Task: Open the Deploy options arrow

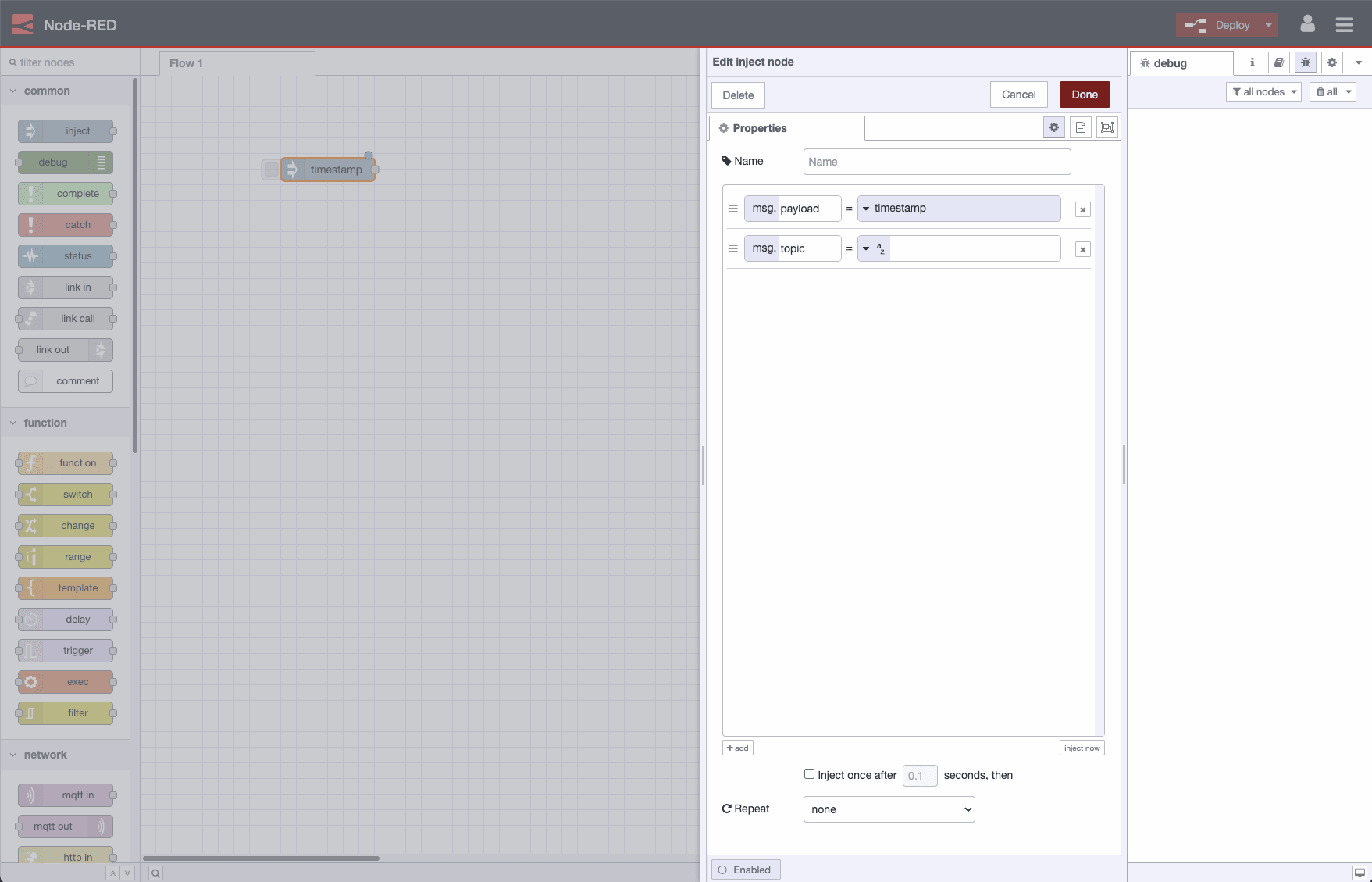Action: (1269, 24)
